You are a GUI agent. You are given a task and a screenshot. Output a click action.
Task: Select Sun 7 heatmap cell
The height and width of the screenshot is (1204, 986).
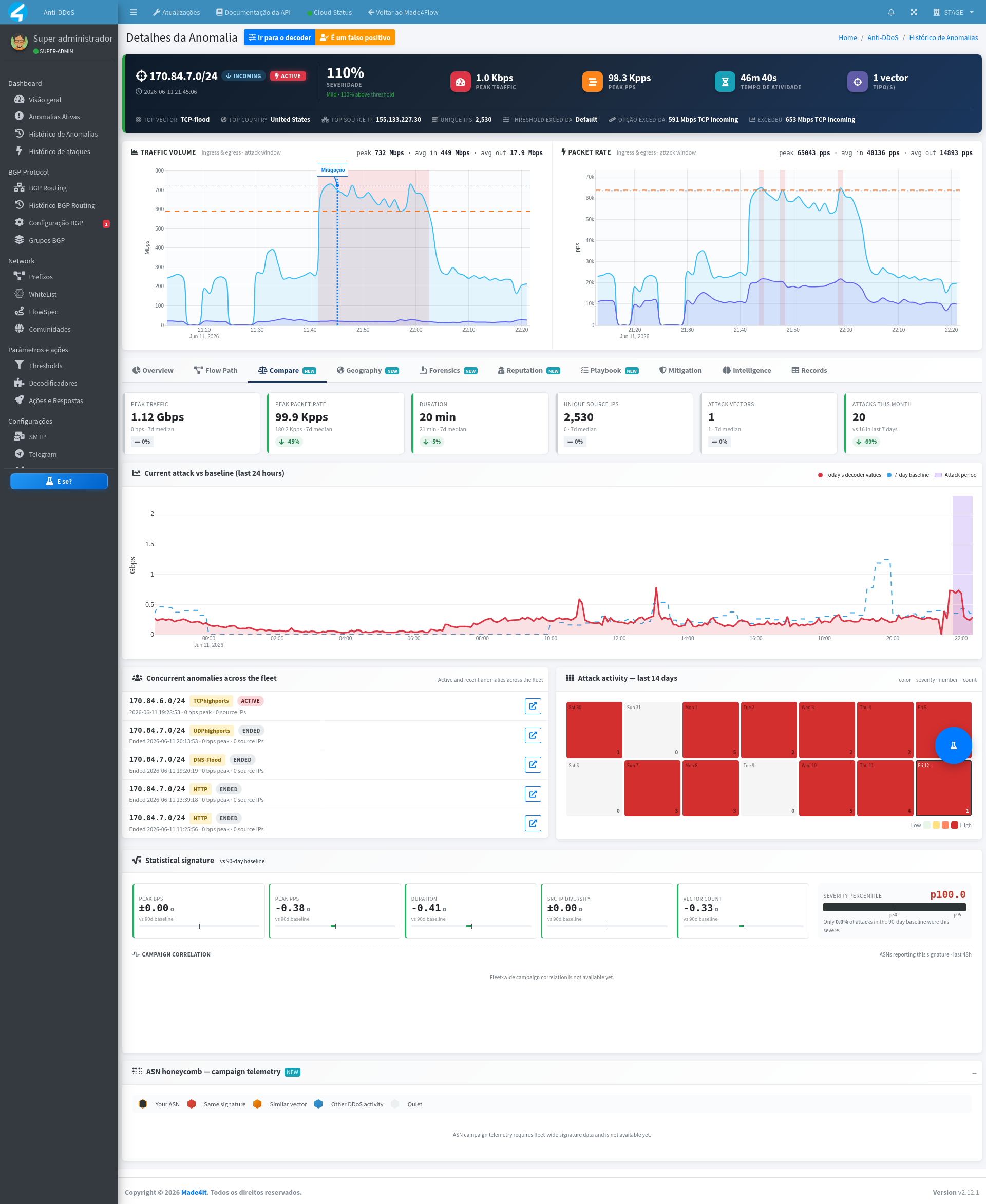coord(652,788)
